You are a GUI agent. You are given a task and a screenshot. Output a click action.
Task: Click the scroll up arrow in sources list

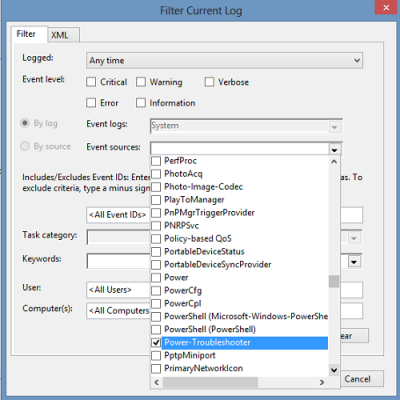click(334, 162)
